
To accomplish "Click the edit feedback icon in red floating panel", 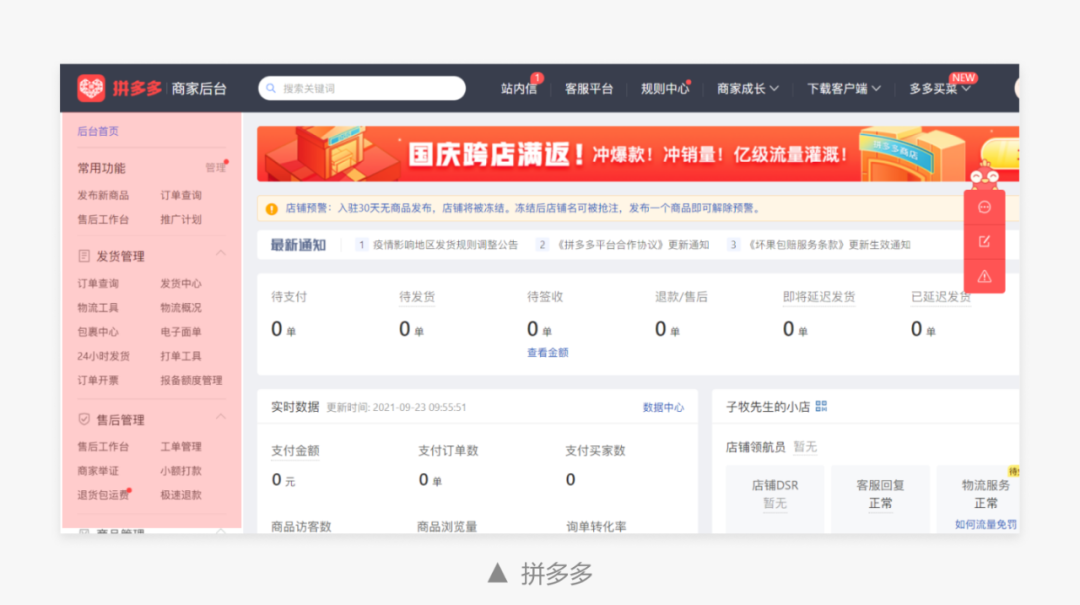I will [x=984, y=241].
